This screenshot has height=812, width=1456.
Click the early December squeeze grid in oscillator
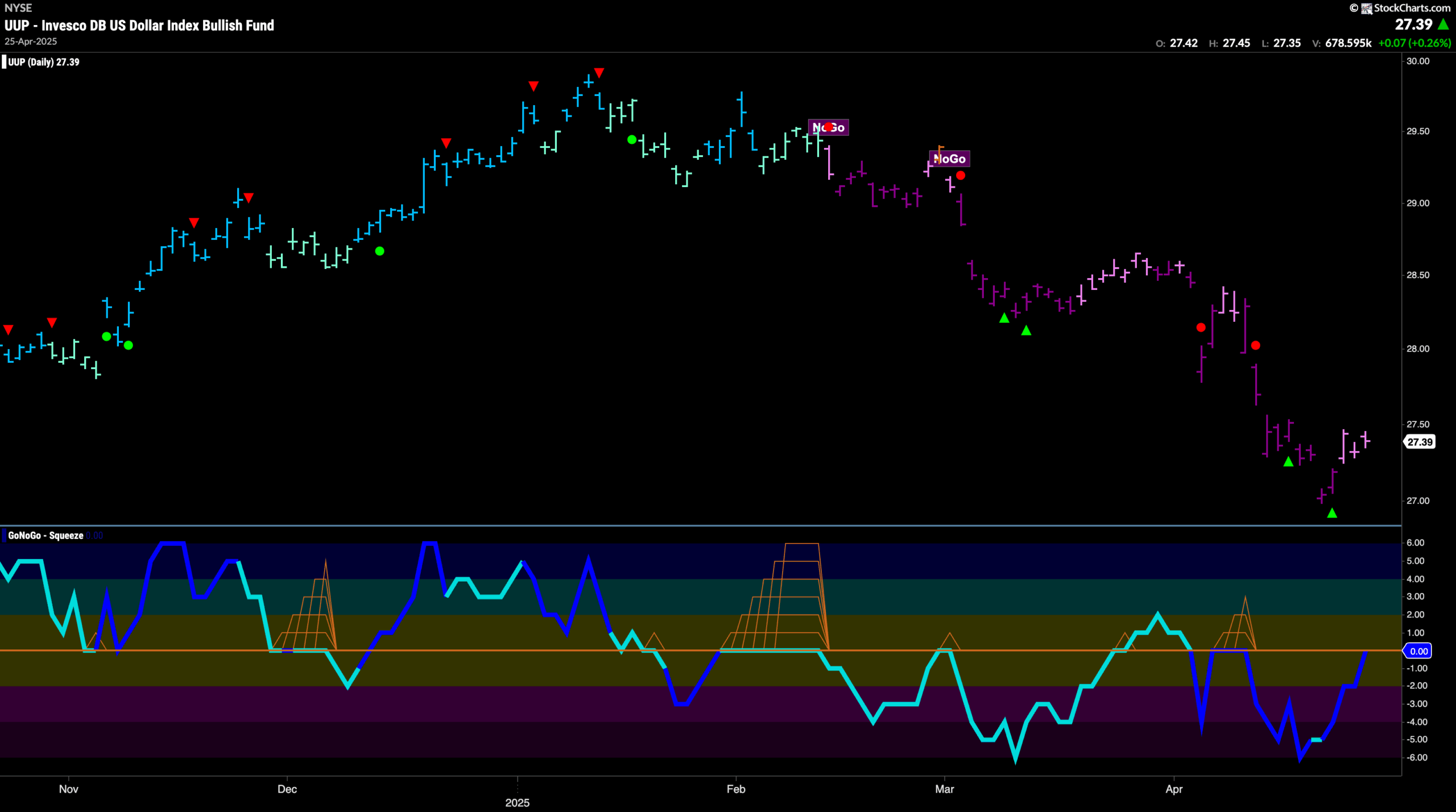coord(304,606)
